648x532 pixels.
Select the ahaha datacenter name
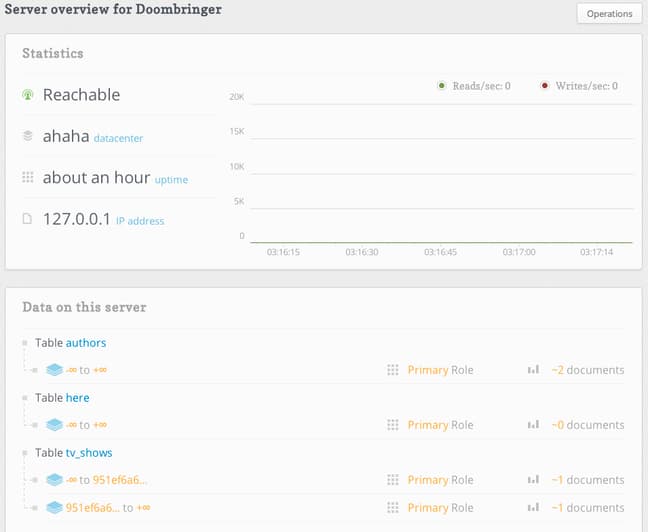point(66,136)
